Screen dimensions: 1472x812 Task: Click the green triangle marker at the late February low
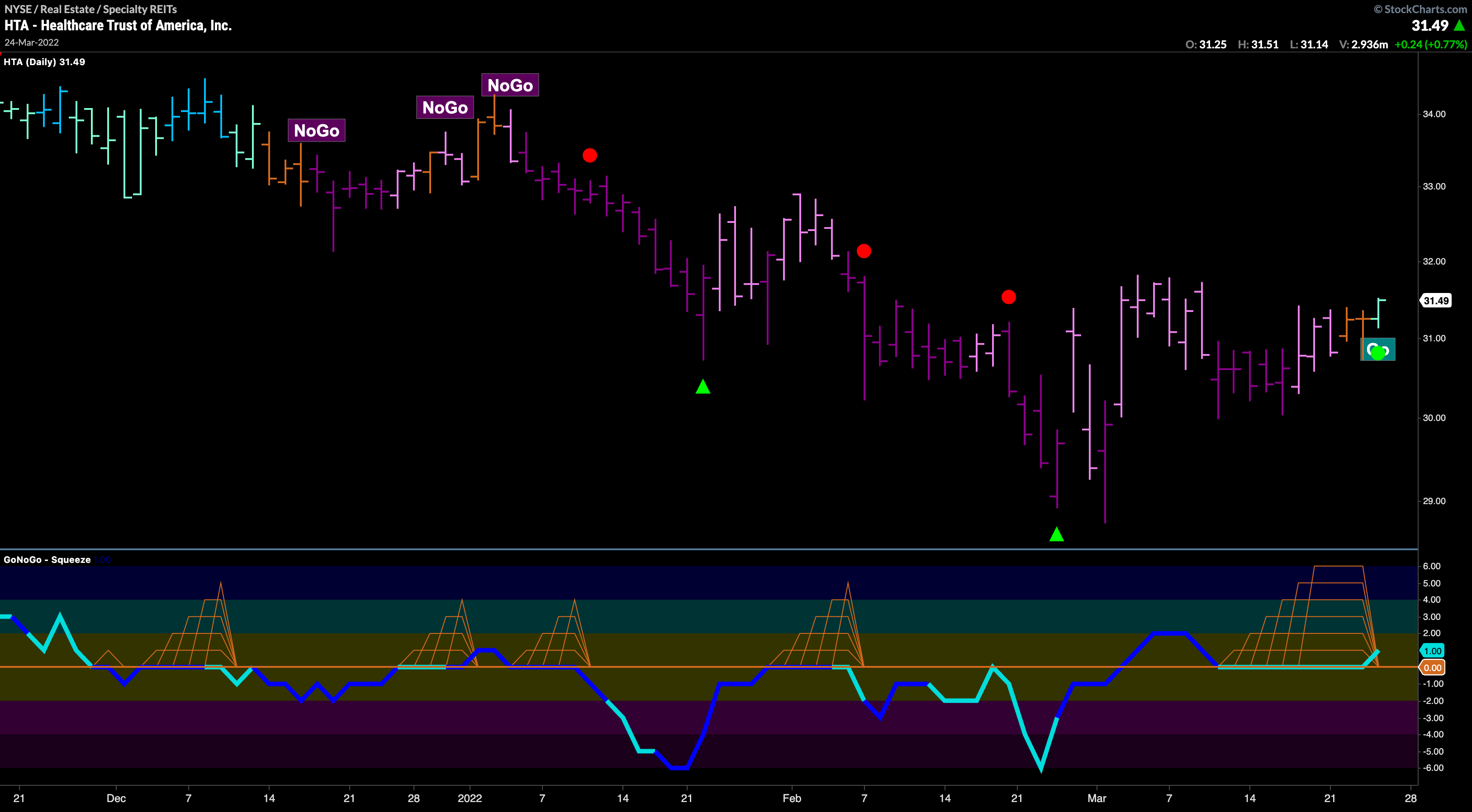coord(1057,534)
